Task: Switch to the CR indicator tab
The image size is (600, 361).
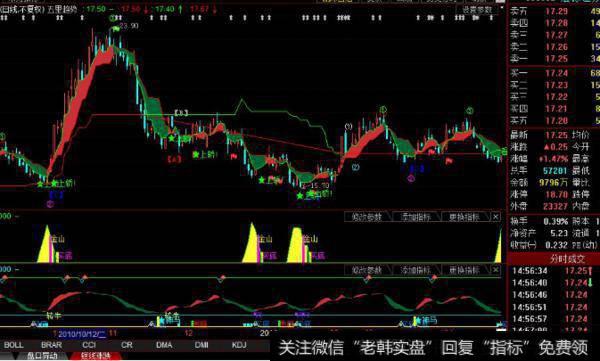Action: 127,345
